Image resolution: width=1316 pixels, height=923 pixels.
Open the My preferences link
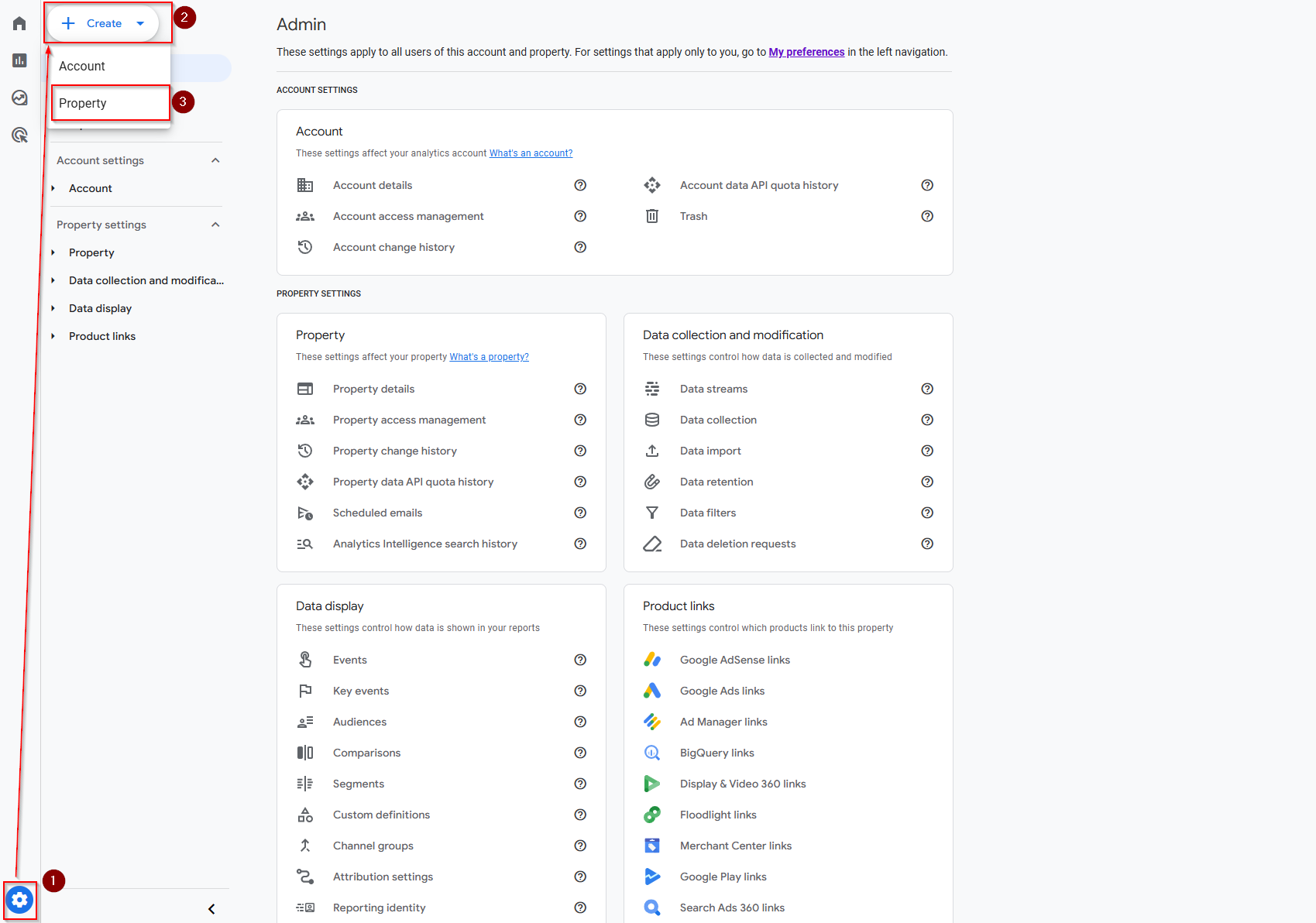point(806,52)
